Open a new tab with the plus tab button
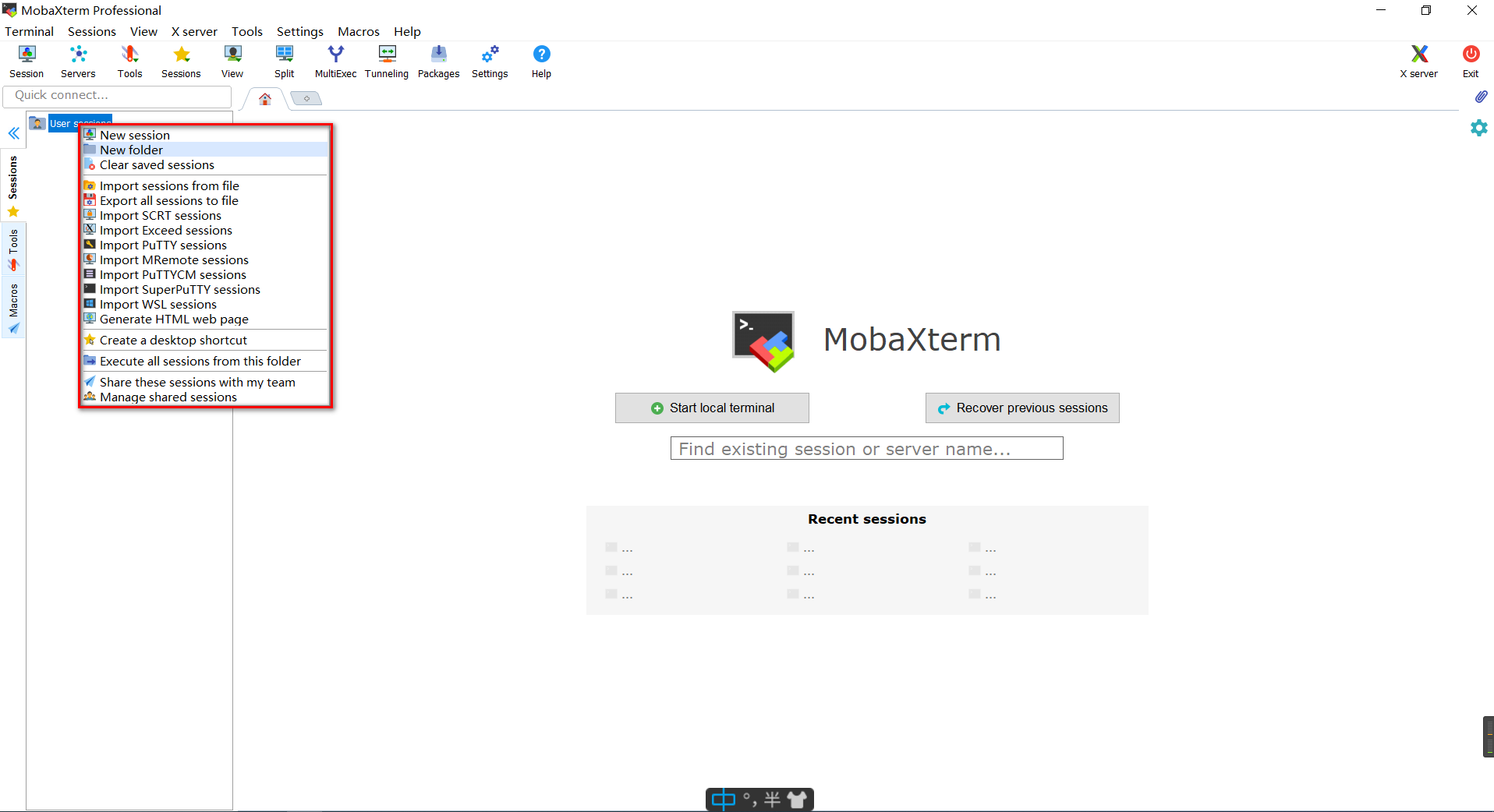 coord(306,98)
